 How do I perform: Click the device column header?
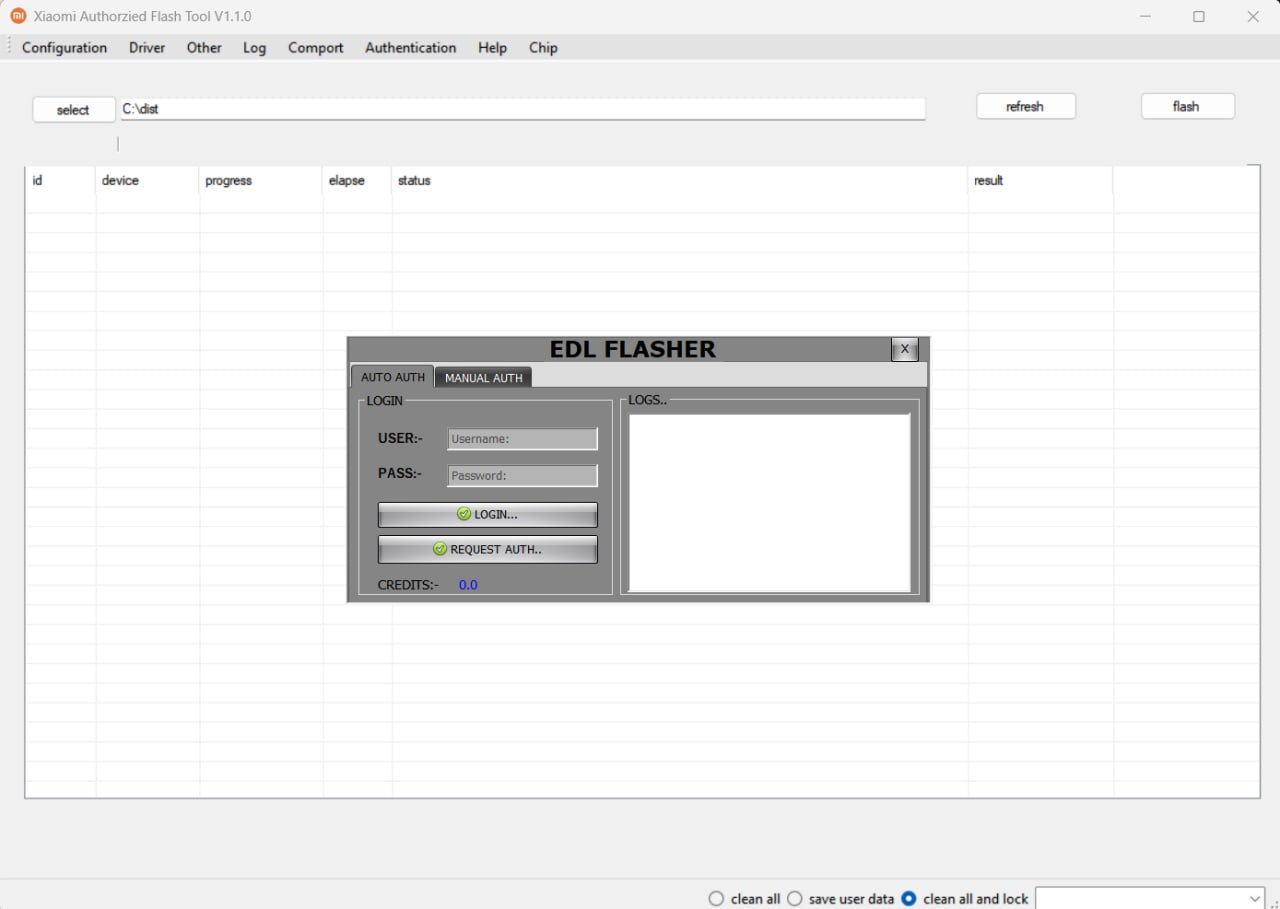(x=147, y=180)
